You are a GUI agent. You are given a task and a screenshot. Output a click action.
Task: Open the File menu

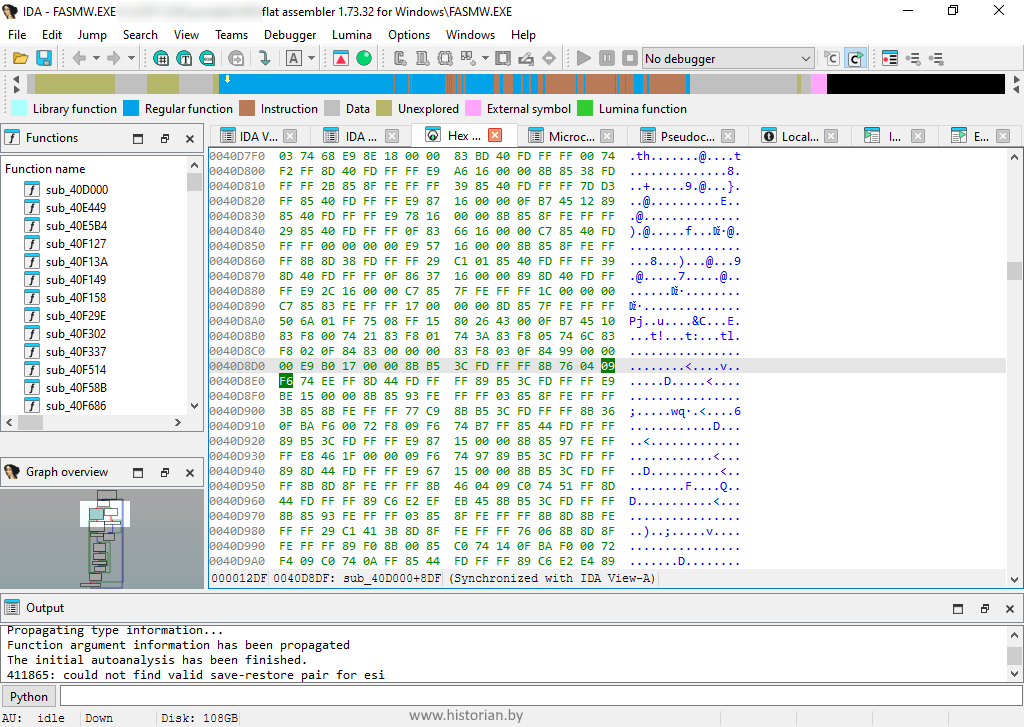point(17,35)
